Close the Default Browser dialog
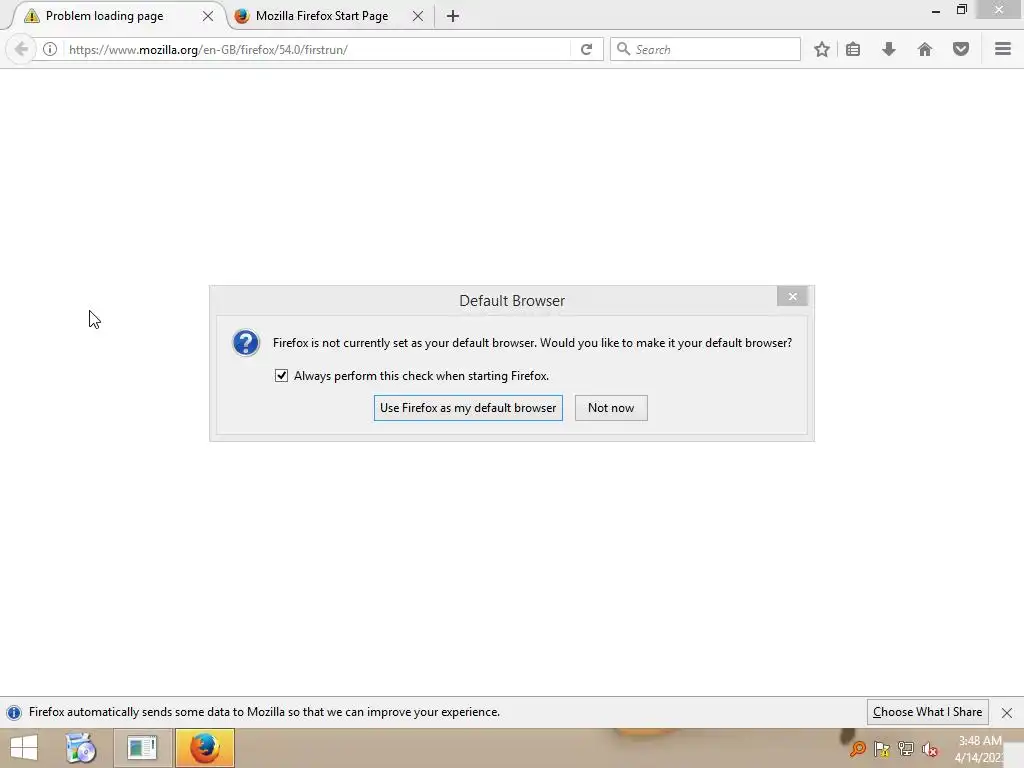 [x=792, y=296]
